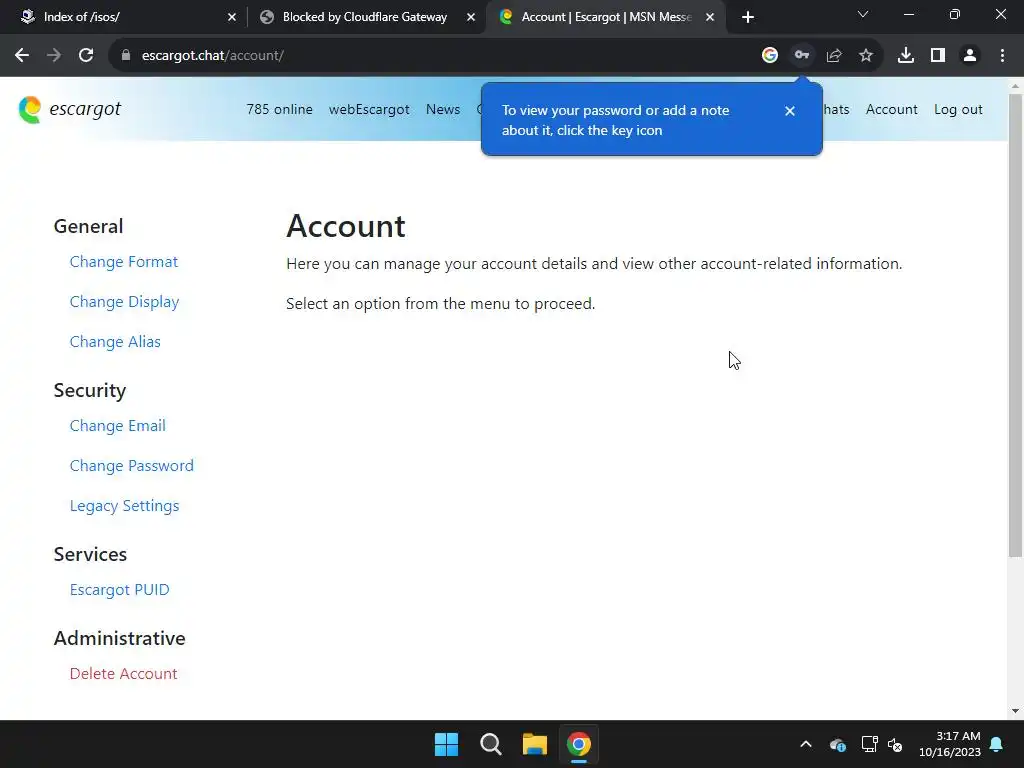The image size is (1024, 768).
Task: Open Windows taskbar Search
Action: pyautogui.click(x=490, y=744)
